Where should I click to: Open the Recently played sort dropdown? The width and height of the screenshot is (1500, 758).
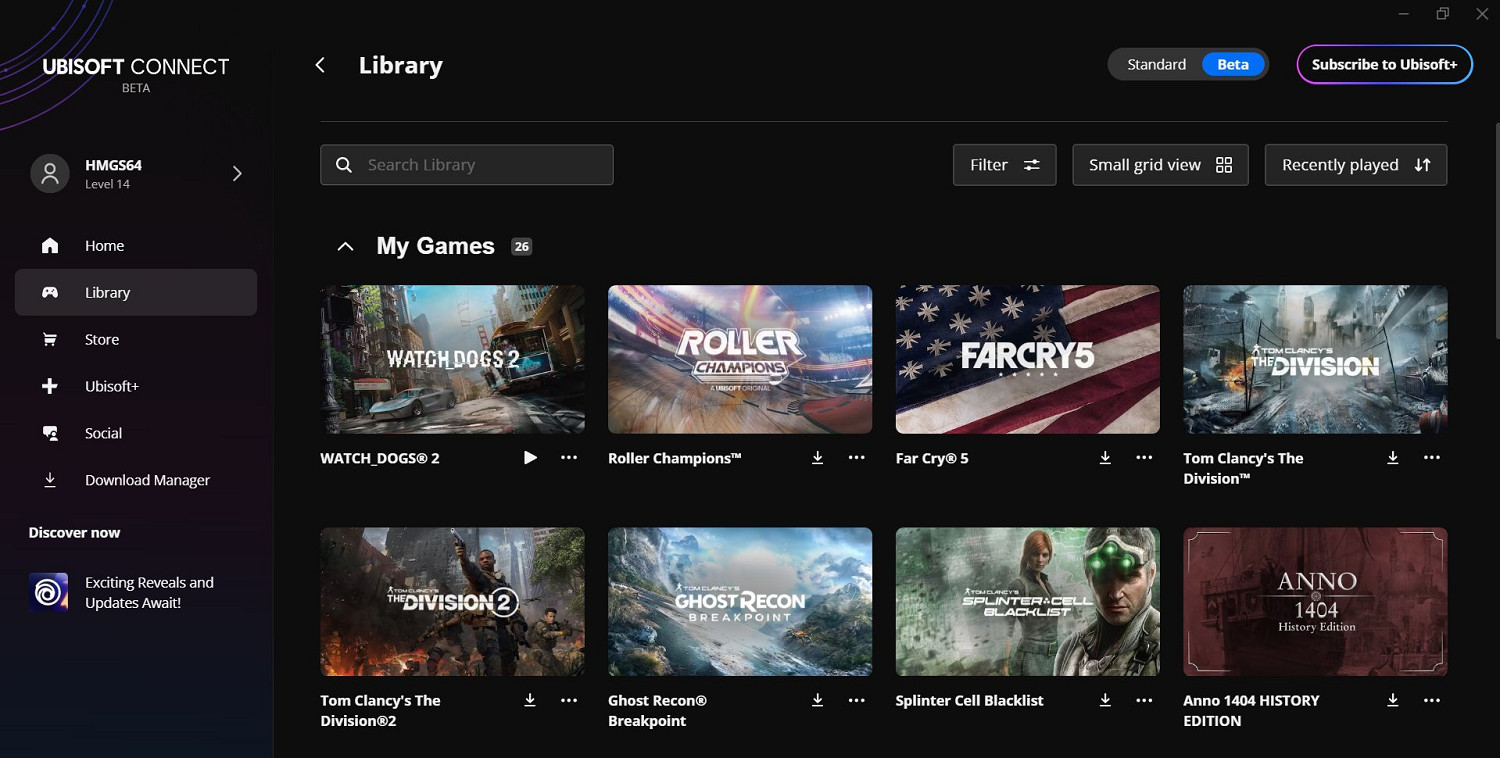click(1355, 164)
